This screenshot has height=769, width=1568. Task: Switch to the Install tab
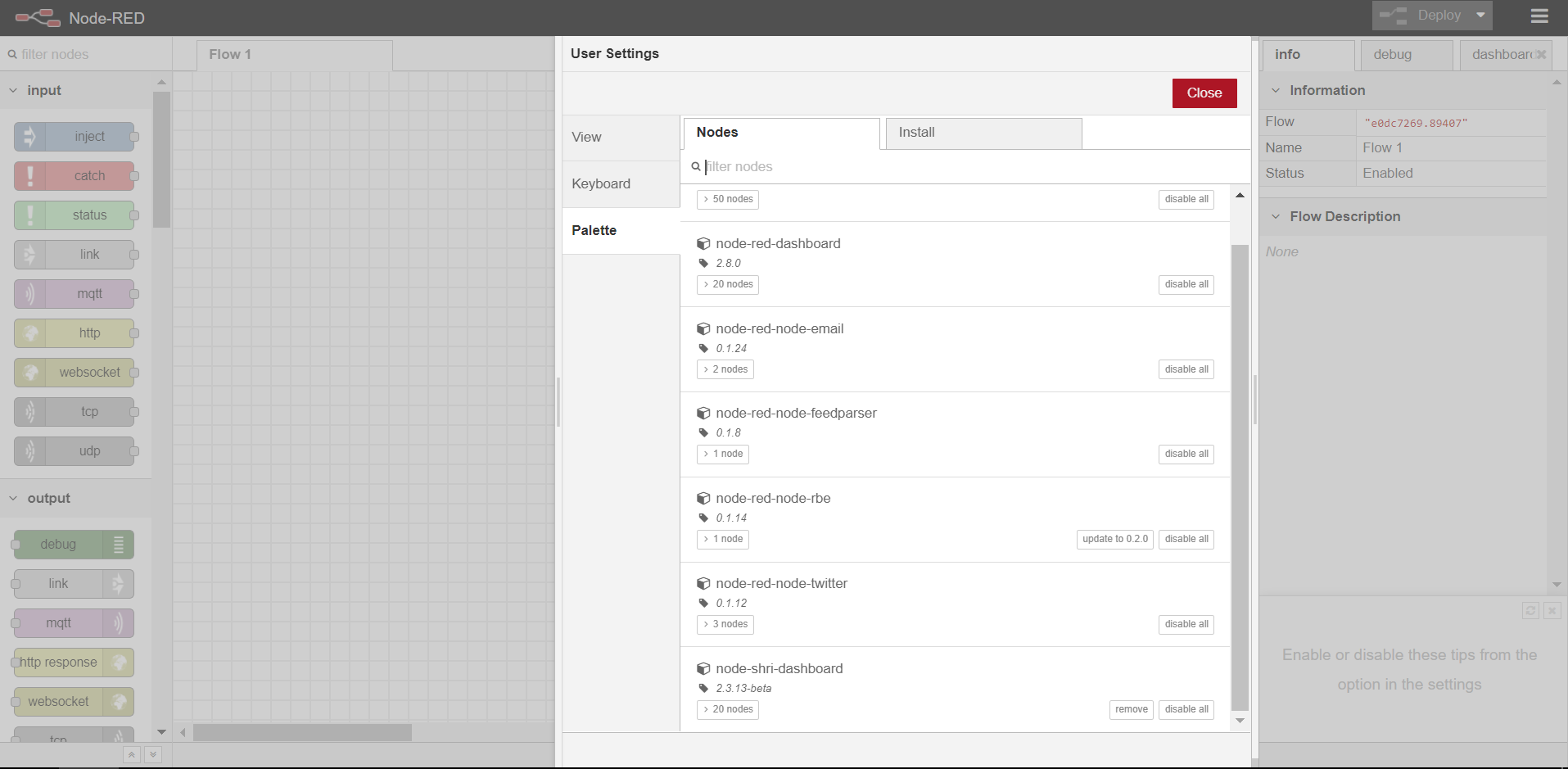click(983, 133)
